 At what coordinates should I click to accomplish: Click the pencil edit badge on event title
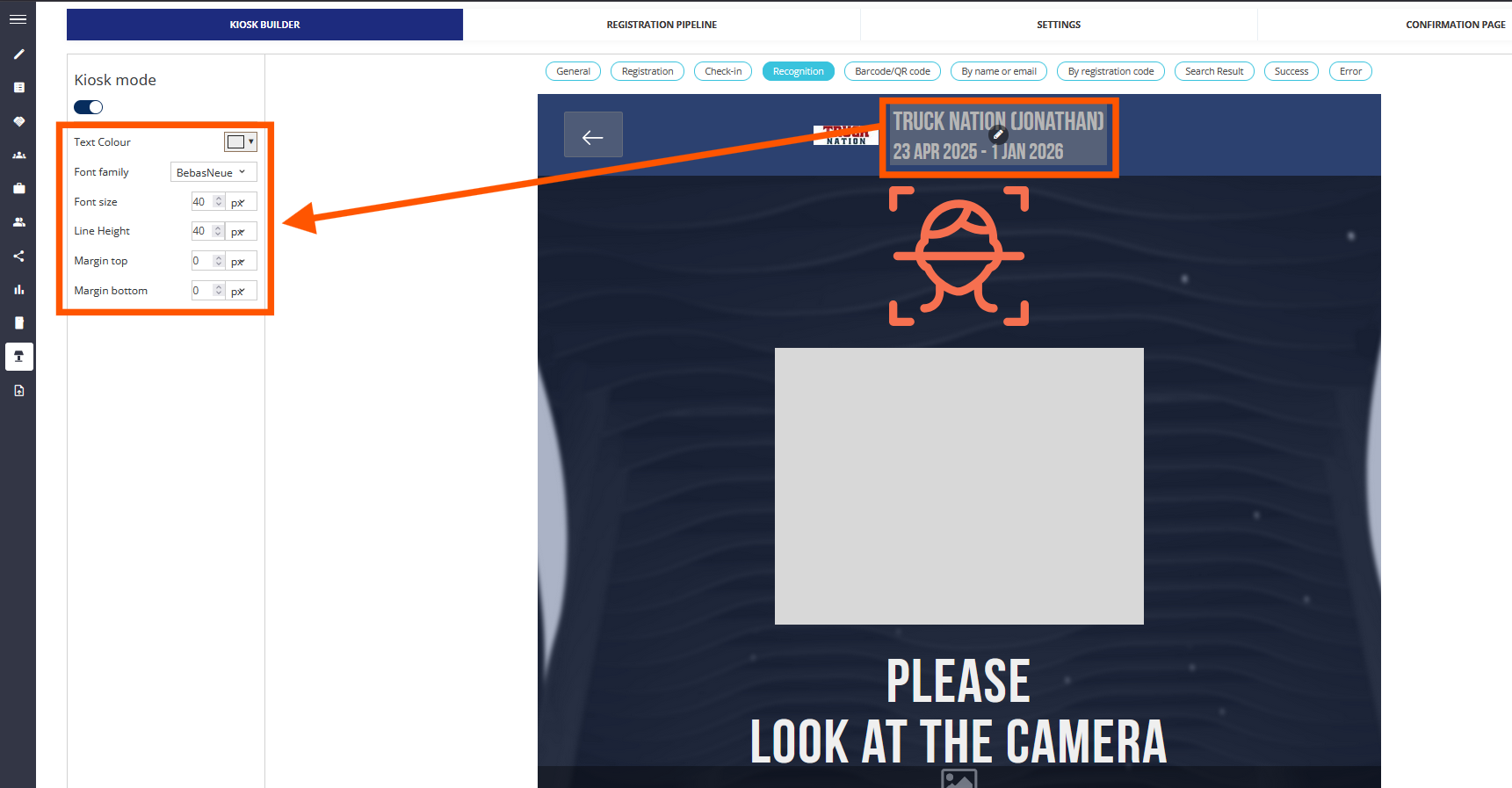pyautogui.click(x=997, y=134)
